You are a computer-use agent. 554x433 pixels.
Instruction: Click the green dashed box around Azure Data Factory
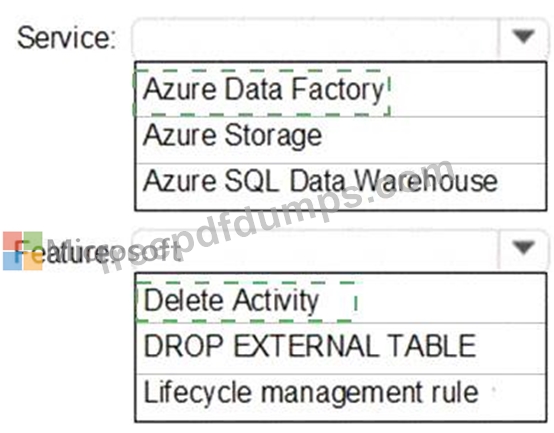click(x=262, y=93)
